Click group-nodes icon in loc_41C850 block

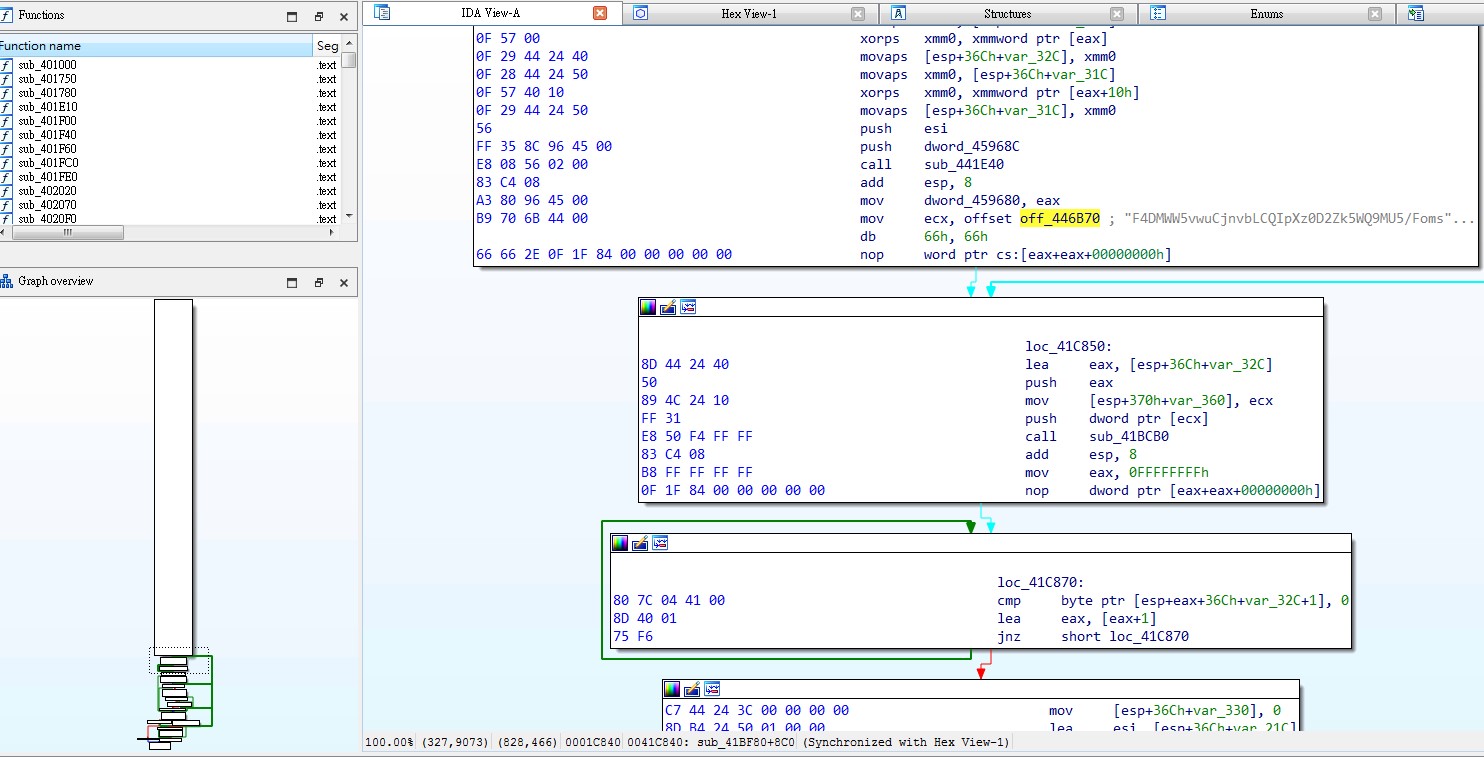pos(688,307)
